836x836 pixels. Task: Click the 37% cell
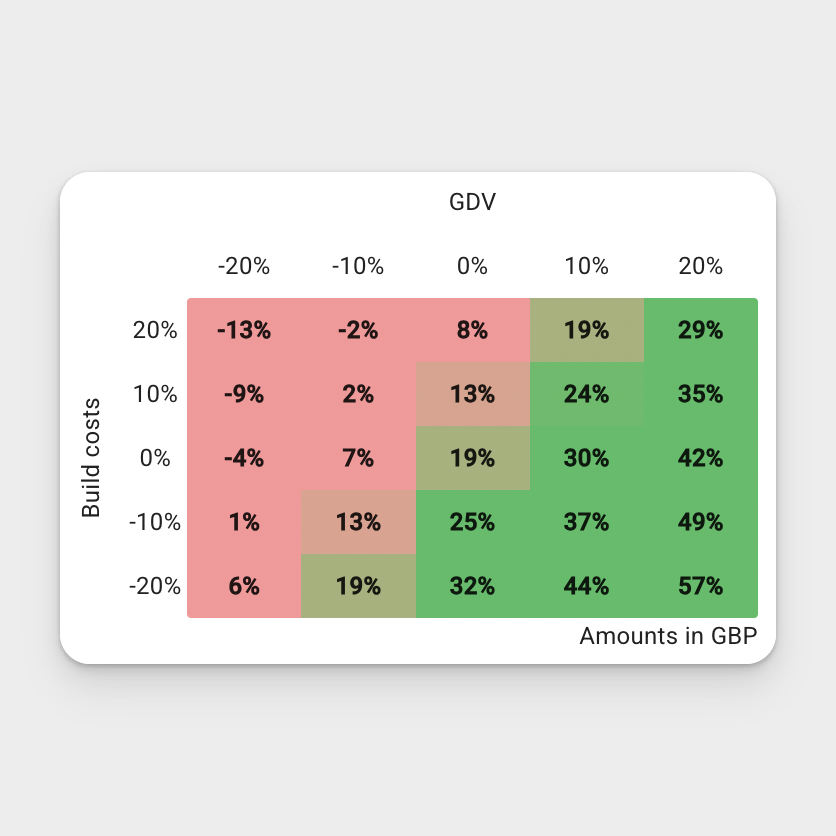pyautogui.click(x=586, y=522)
